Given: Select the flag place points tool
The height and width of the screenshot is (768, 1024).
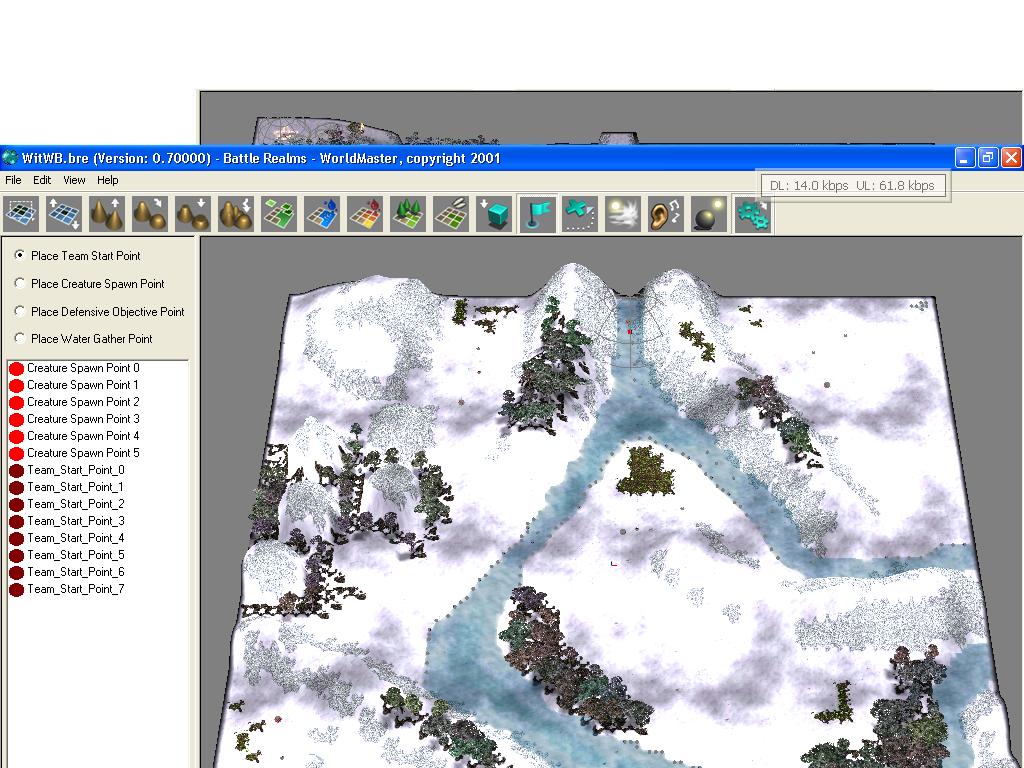Looking at the screenshot, I should 538,214.
